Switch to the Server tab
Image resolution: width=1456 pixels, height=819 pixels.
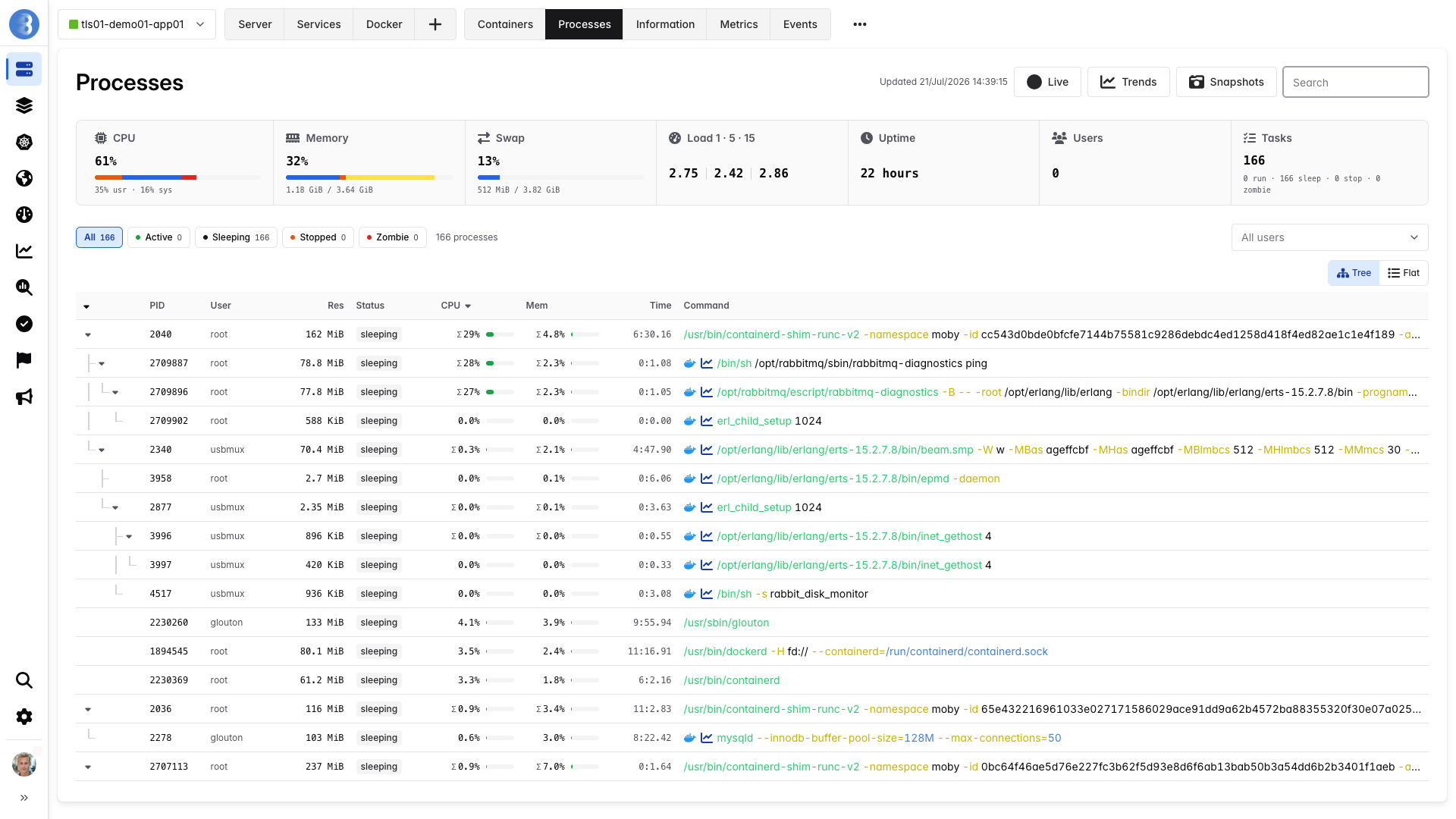(255, 24)
